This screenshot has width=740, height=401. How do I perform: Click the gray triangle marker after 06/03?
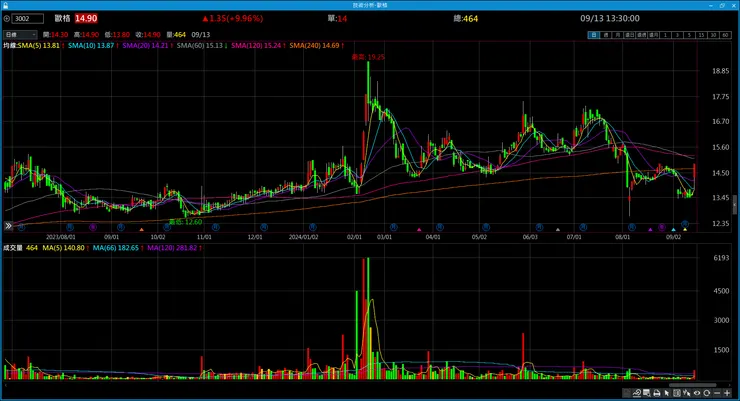557,230
